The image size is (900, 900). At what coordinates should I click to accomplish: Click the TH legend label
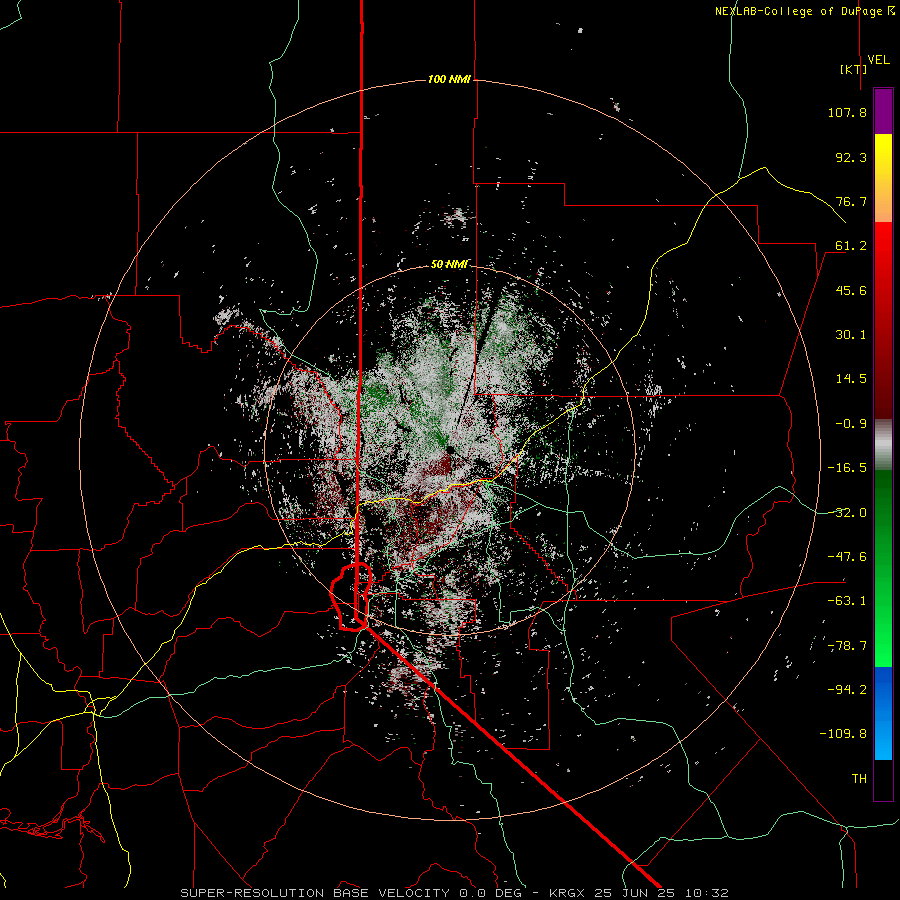[x=859, y=779]
